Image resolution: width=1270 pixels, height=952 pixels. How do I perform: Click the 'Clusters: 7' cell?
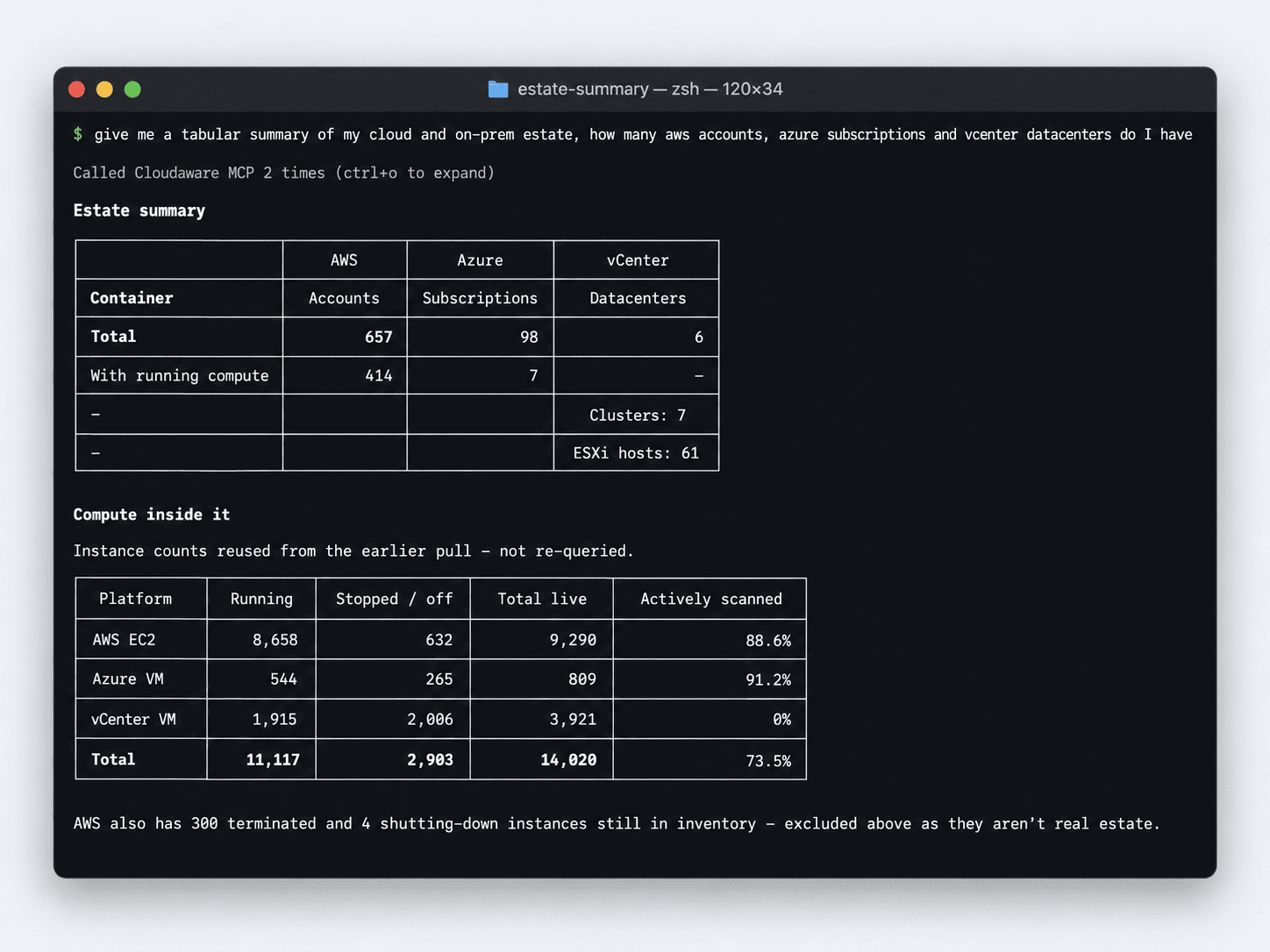[637, 415]
